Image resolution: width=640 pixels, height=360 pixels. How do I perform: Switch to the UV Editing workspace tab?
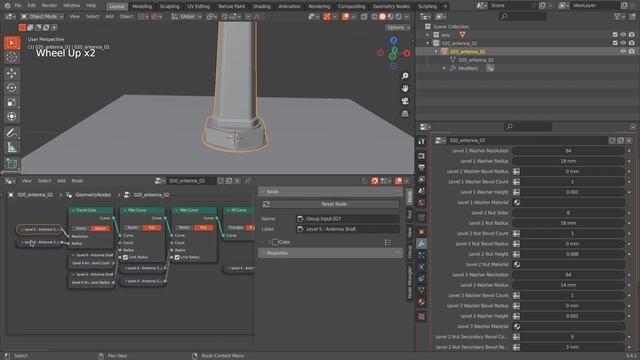click(x=198, y=7)
